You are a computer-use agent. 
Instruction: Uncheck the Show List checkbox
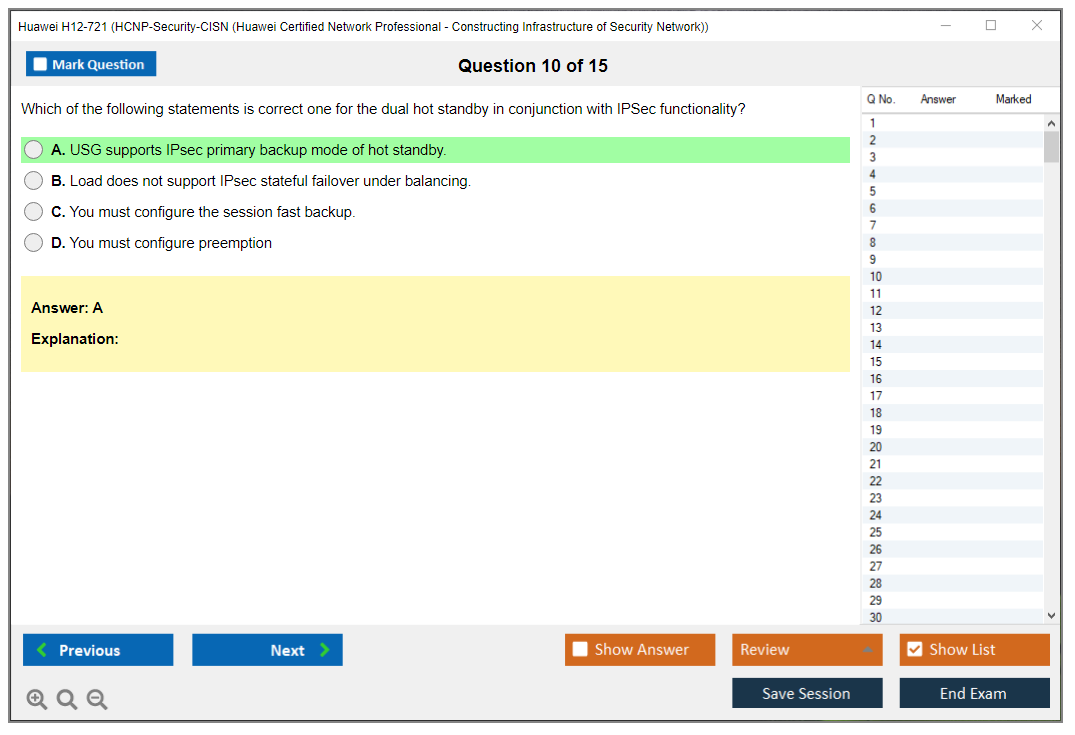click(914, 650)
